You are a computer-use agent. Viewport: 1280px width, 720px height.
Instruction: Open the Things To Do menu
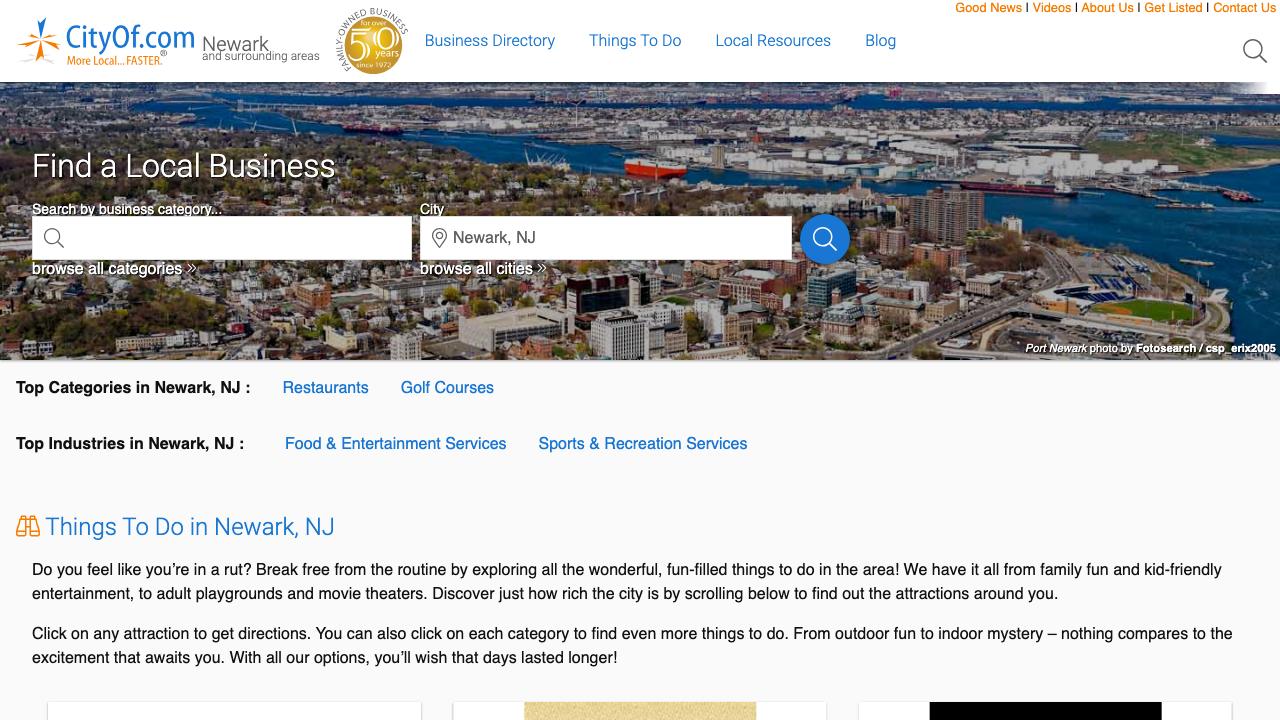point(634,41)
